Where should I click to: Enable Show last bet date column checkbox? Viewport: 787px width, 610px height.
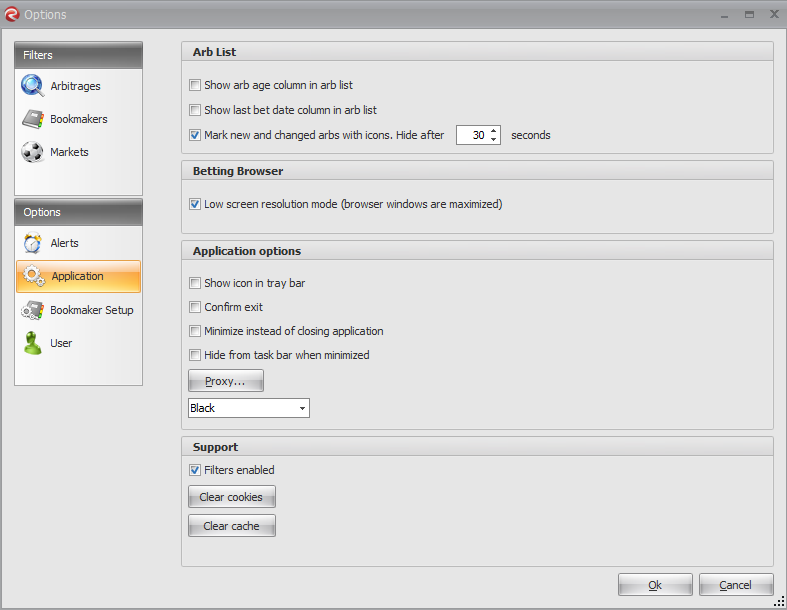point(195,110)
